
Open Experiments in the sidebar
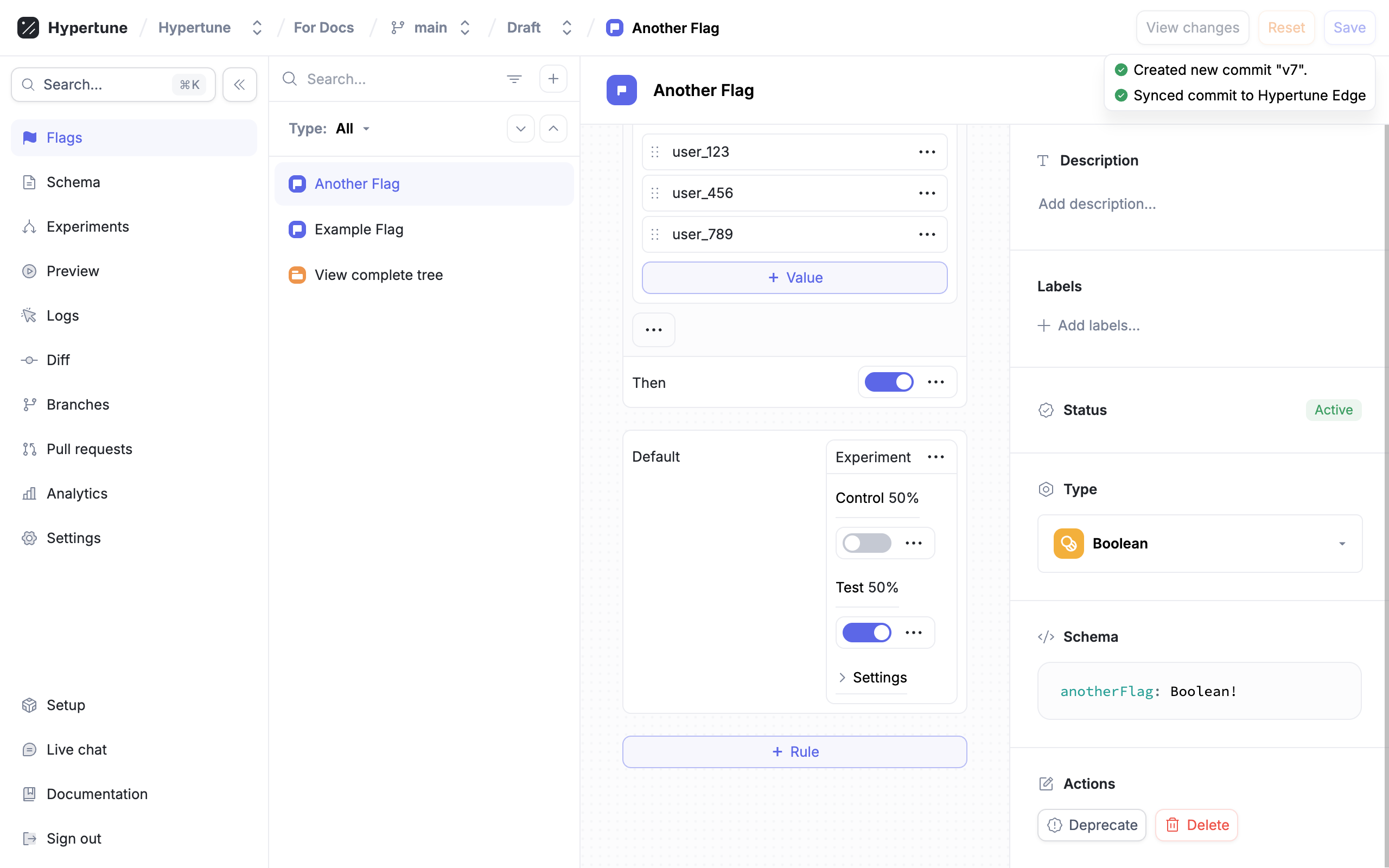point(87,227)
